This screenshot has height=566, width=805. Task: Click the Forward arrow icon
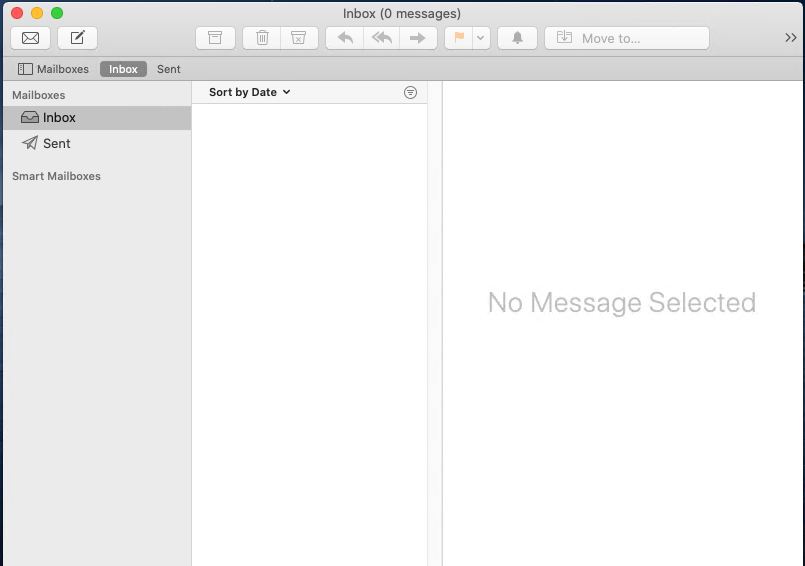[x=418, y=38]
